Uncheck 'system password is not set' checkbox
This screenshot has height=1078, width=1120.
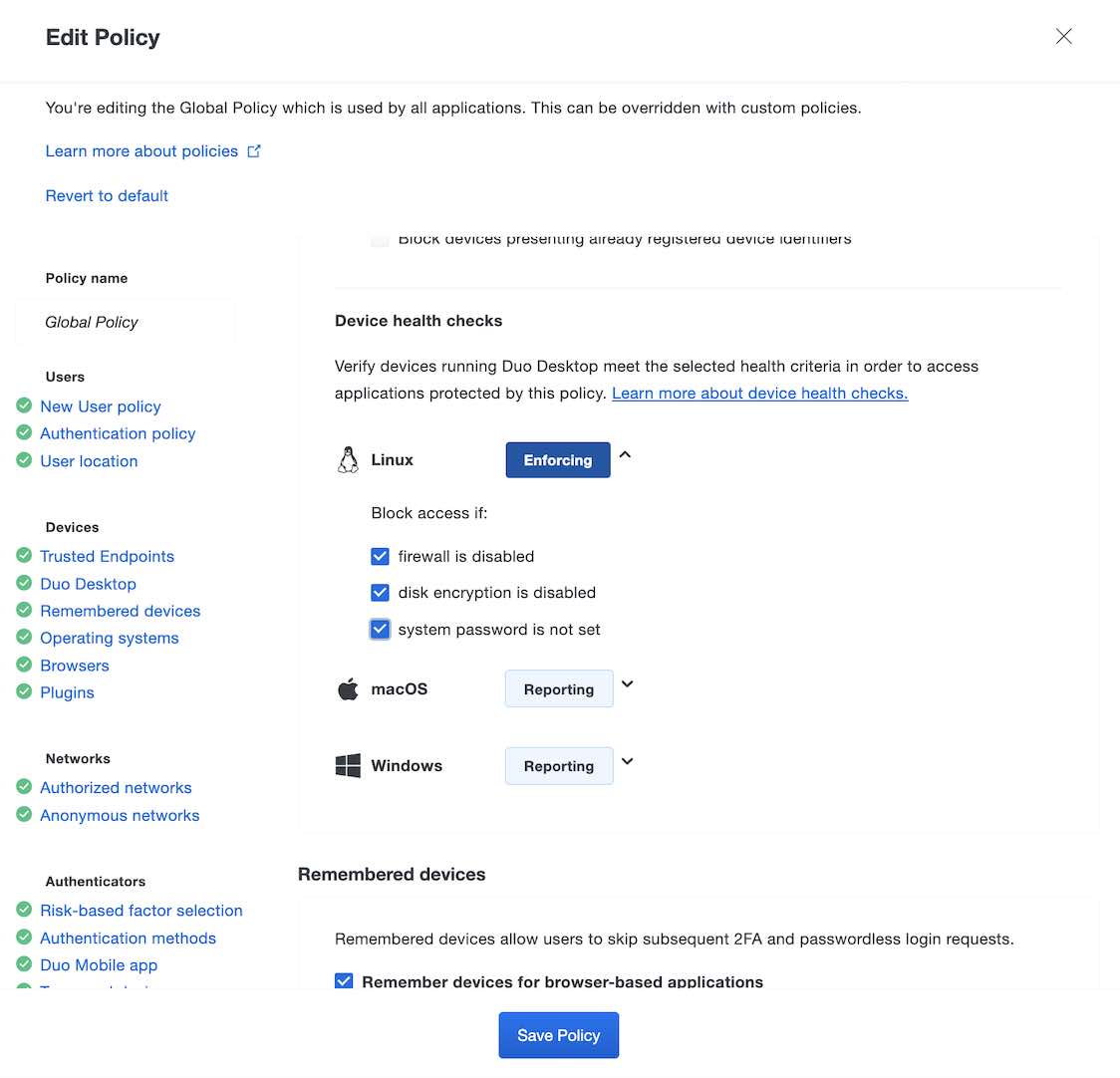pos(380,630)
